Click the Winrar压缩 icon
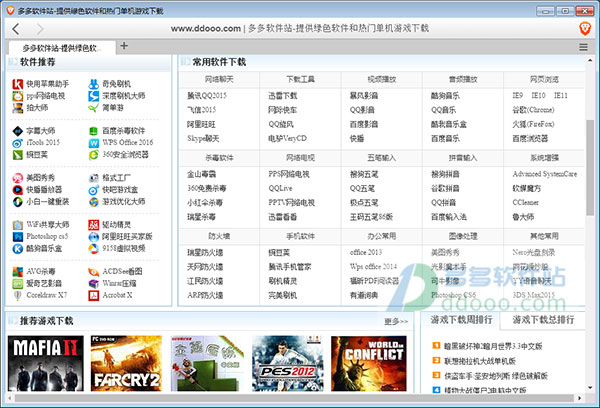600x408 pixels. pyautogui.click(x=93, y=284)
